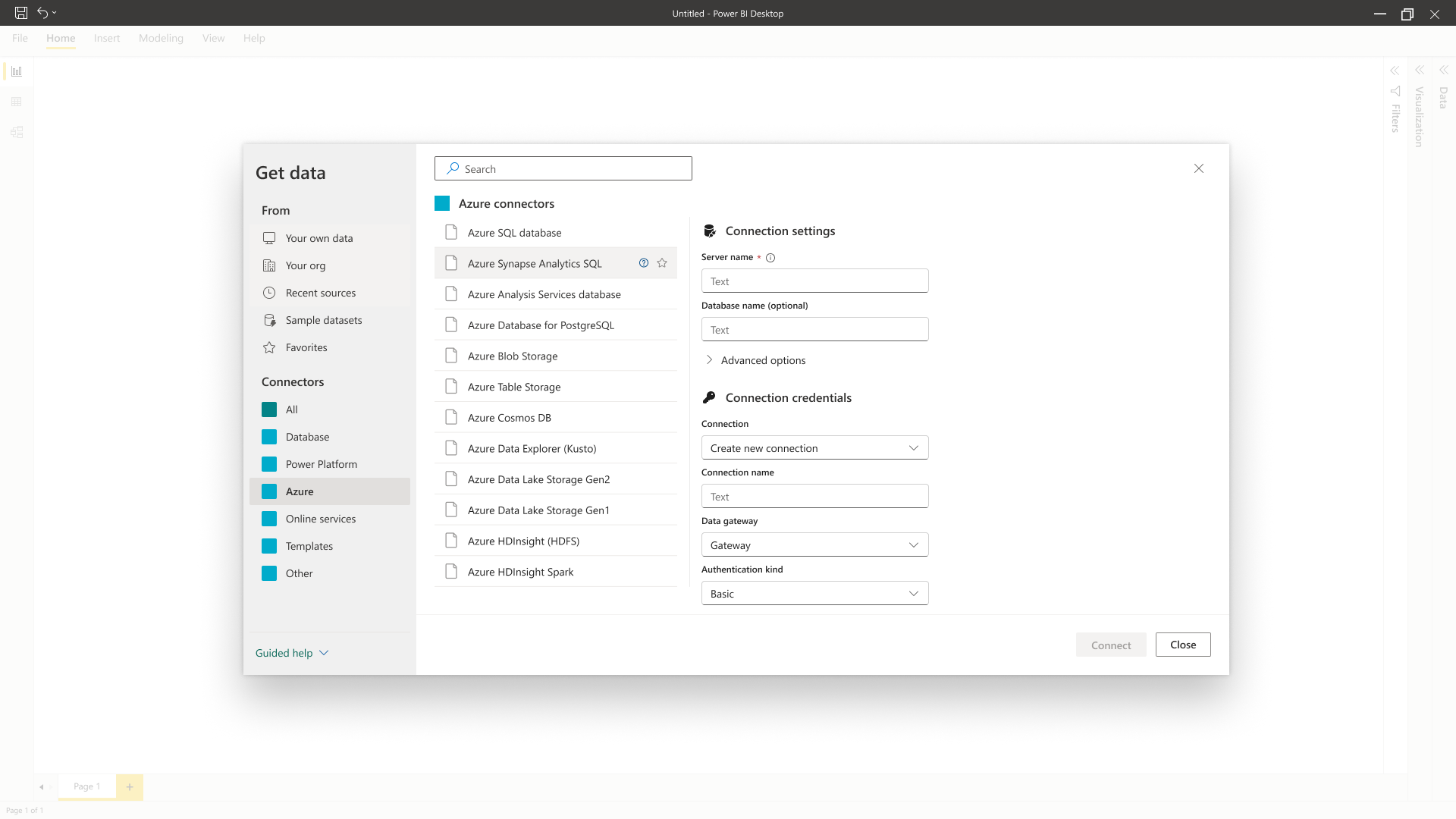The height and width of the screenshot is (819, 1456).
Task: Switch to the Insert ribbon tab
Action: click(x=107, y=38)
